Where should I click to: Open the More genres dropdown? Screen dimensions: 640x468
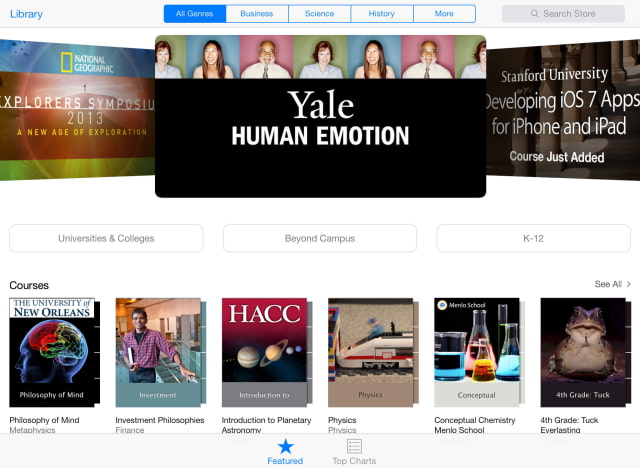click(x=444, y=13)
